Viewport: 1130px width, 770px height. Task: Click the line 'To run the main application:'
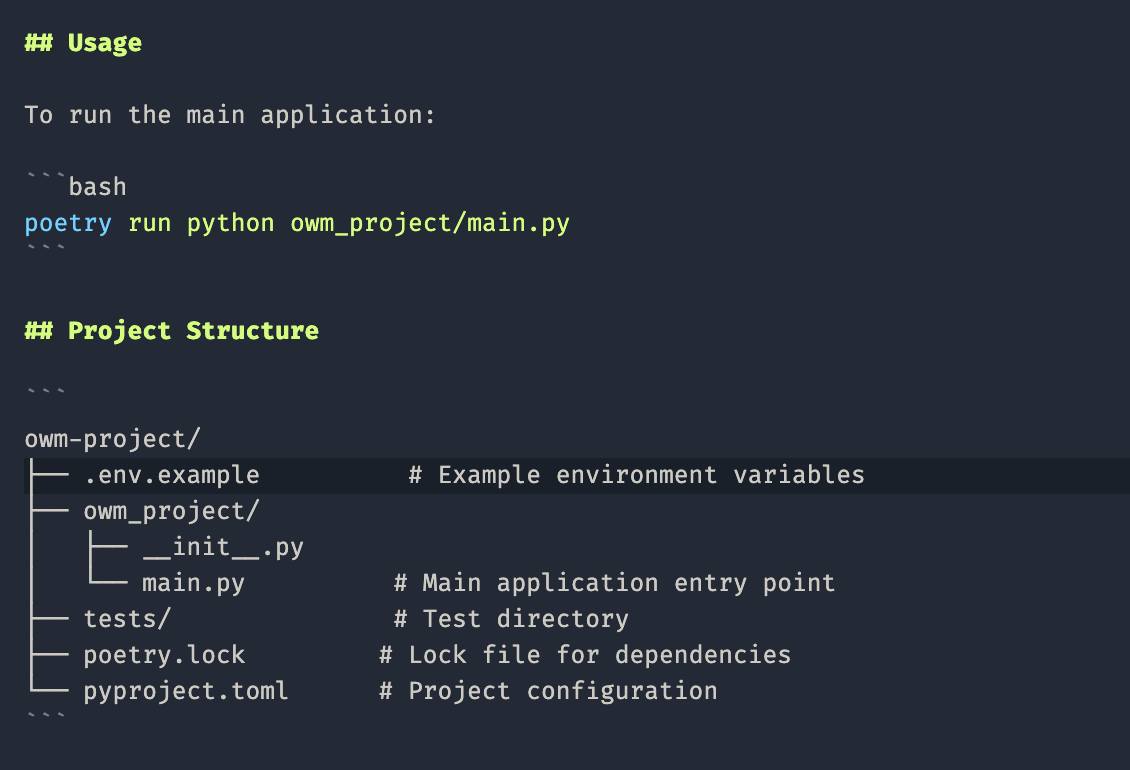[230, 115]
